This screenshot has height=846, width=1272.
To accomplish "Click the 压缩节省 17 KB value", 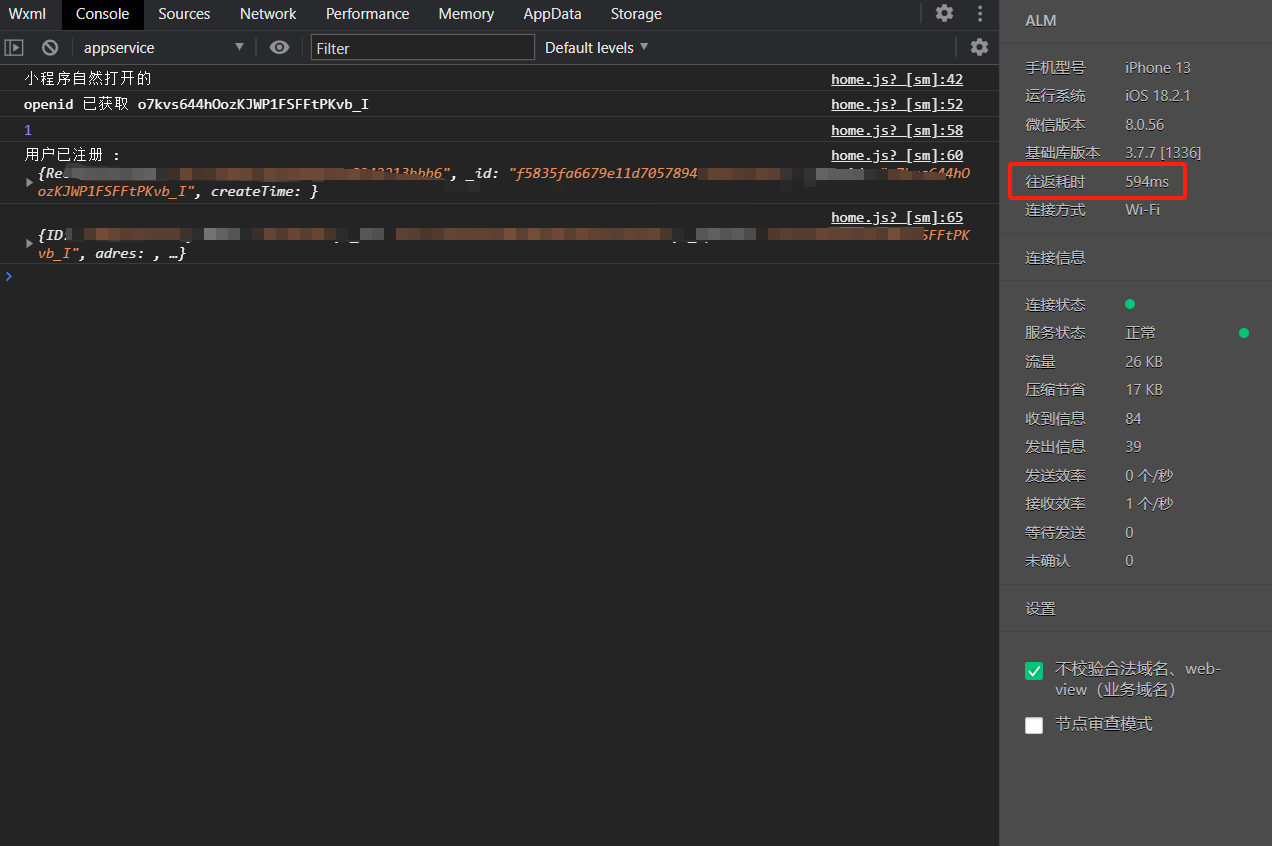I will tap(1144, 390).
